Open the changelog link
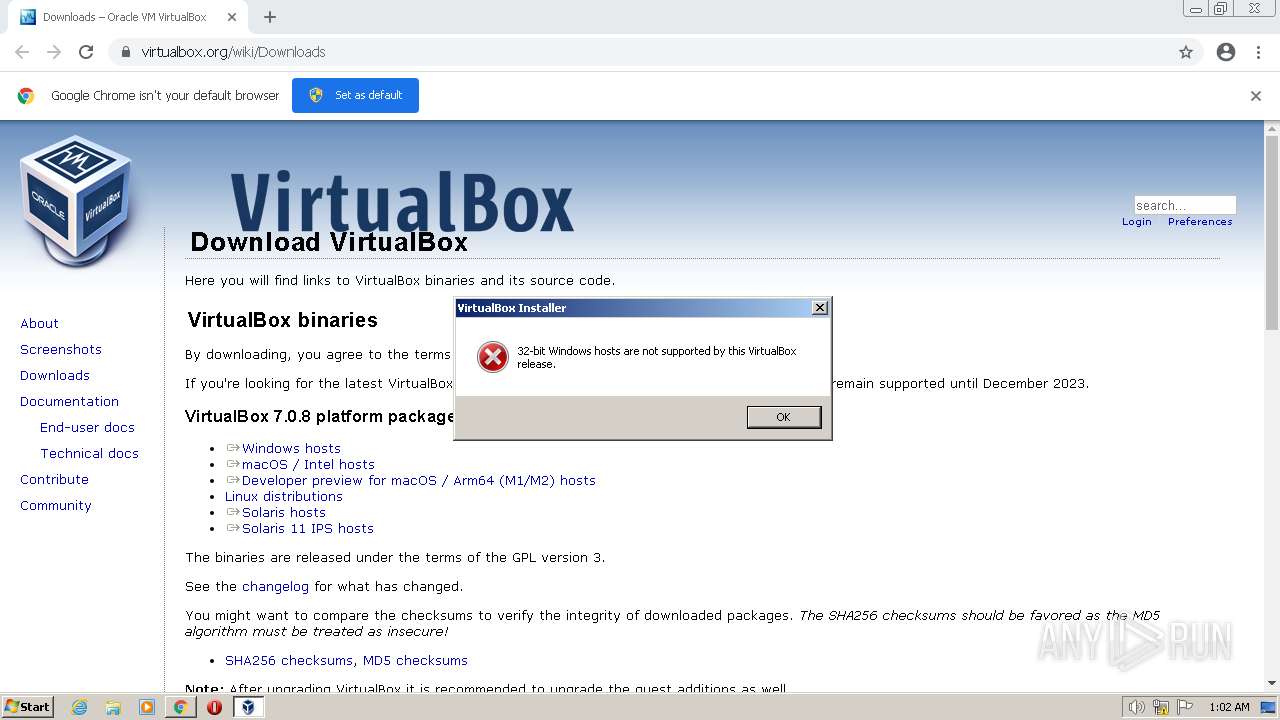The width and height of the screenshot is (1280, 720). tap(275, 586)
